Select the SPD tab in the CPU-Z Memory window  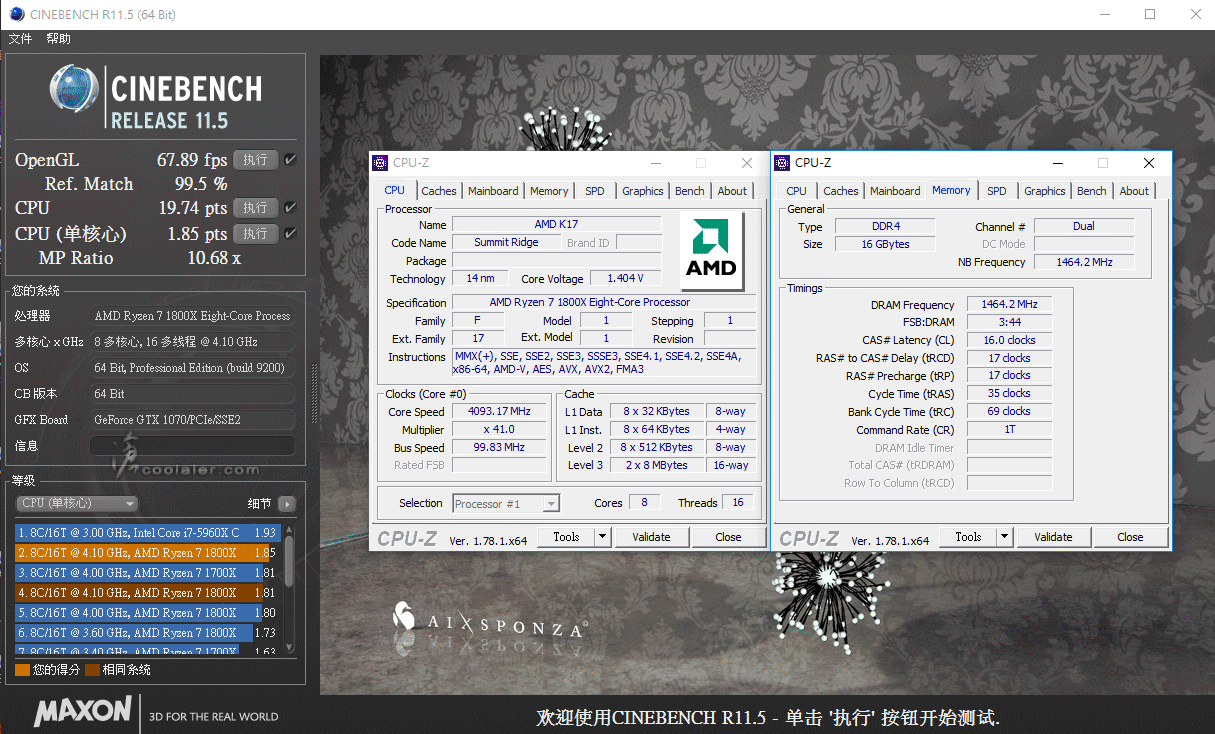997,191
